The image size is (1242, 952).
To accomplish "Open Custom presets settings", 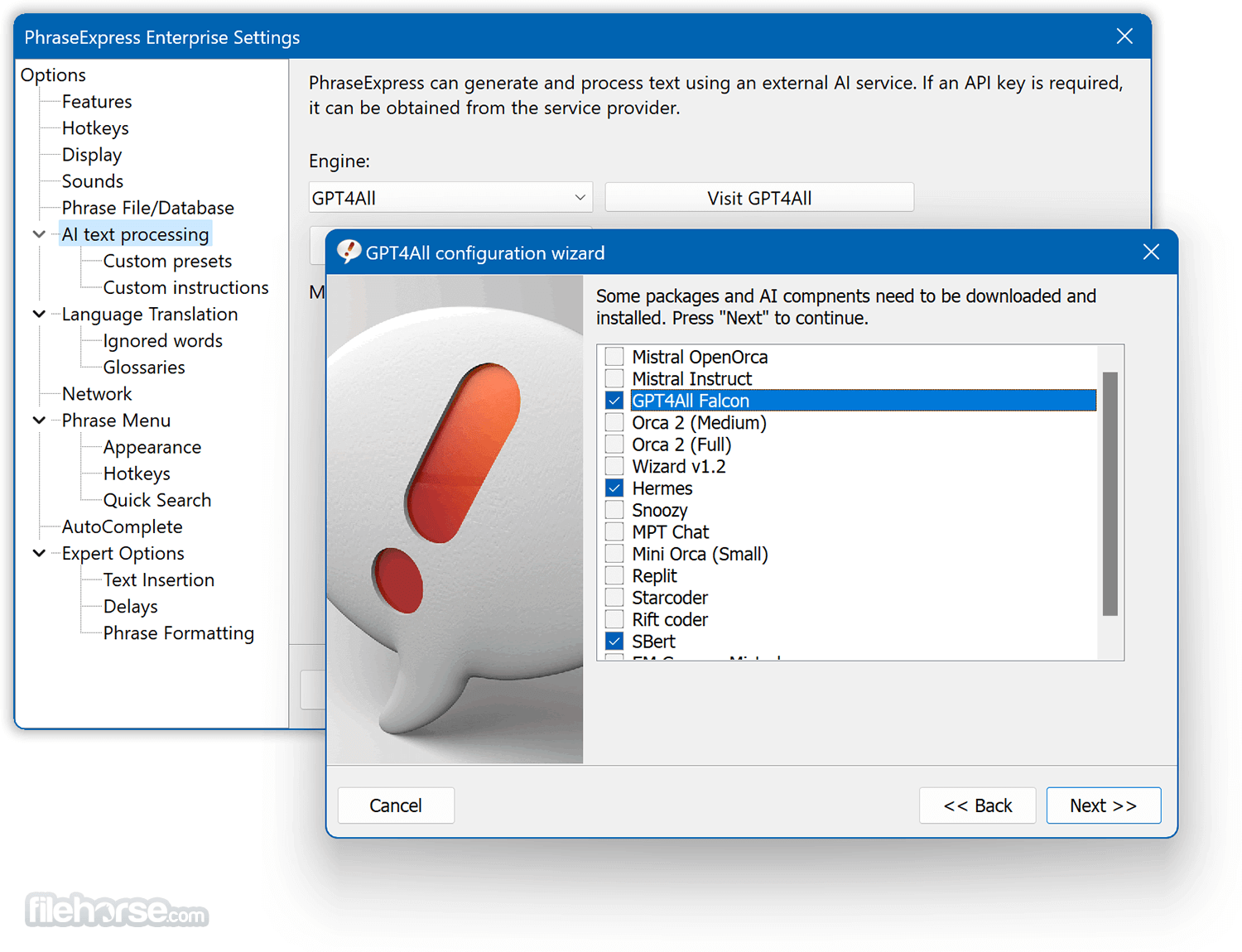I will (167, 261).
